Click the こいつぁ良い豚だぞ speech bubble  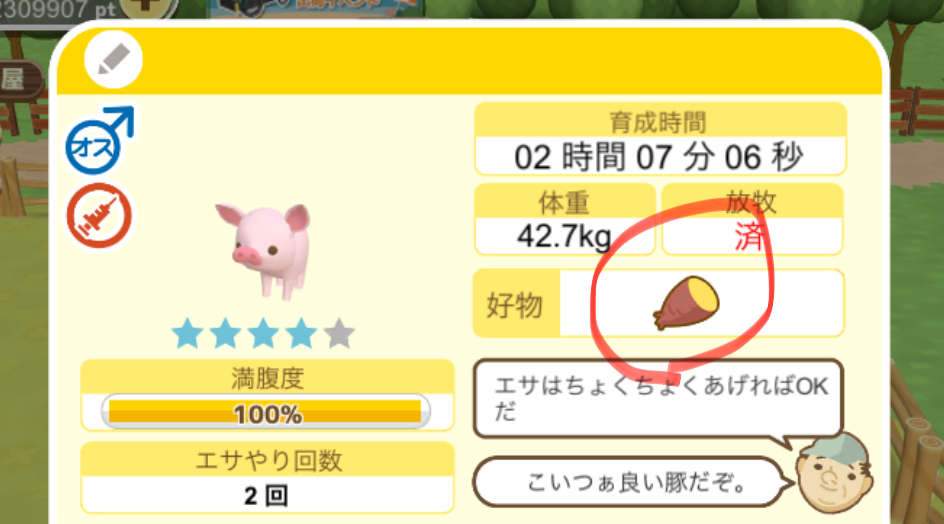tap(633, 482)
